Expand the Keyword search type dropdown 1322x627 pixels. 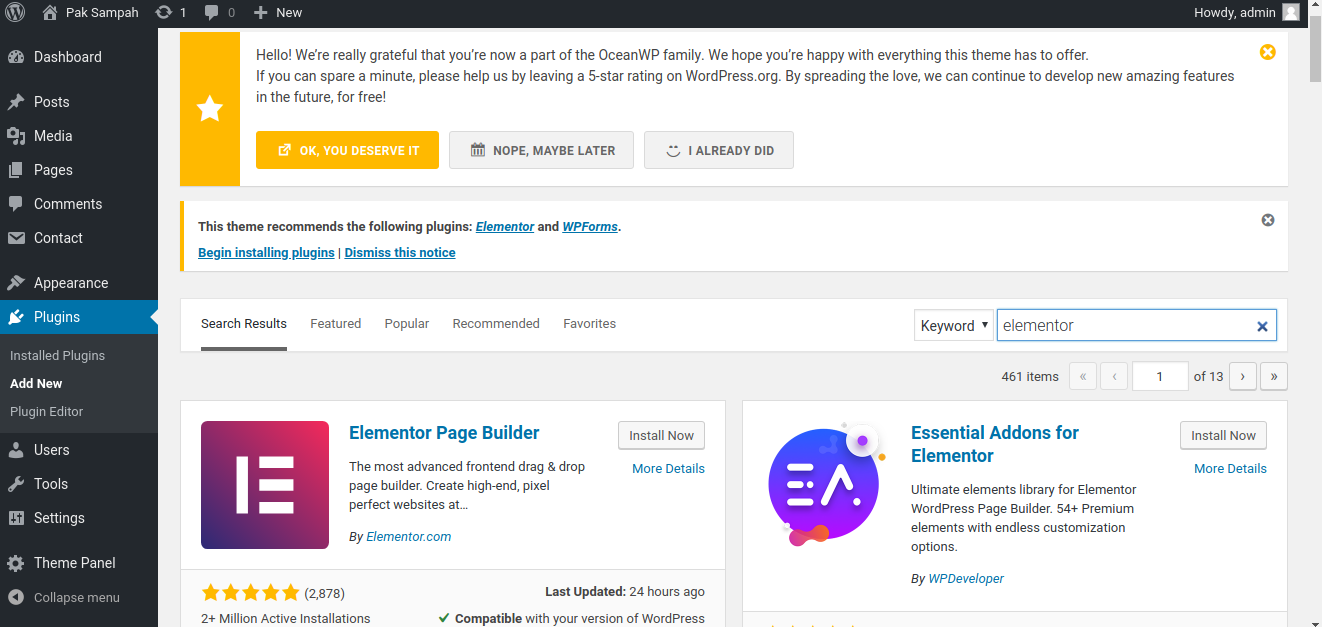pos(953,325)
